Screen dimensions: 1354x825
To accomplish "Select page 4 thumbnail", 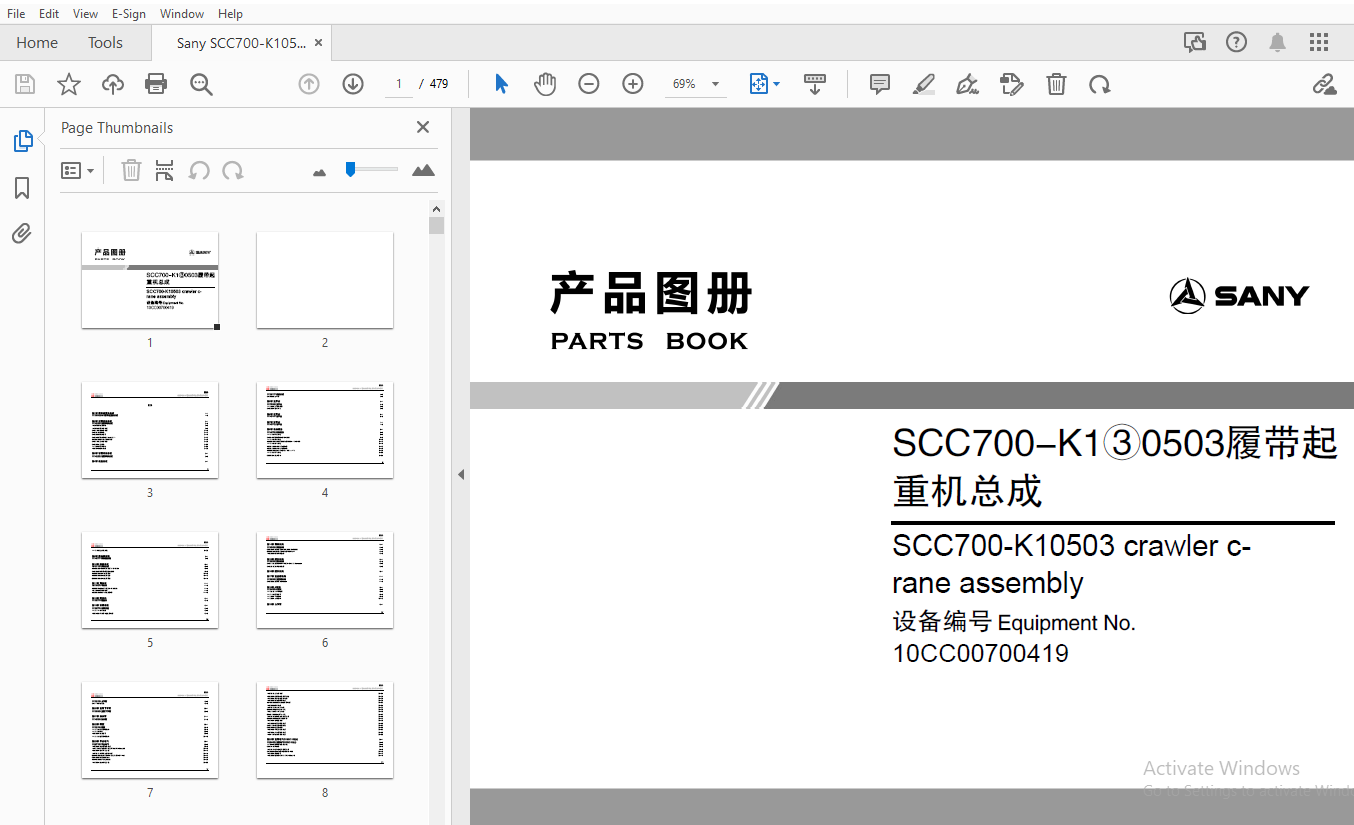I will pyautogui.click(x=325, y=430).
